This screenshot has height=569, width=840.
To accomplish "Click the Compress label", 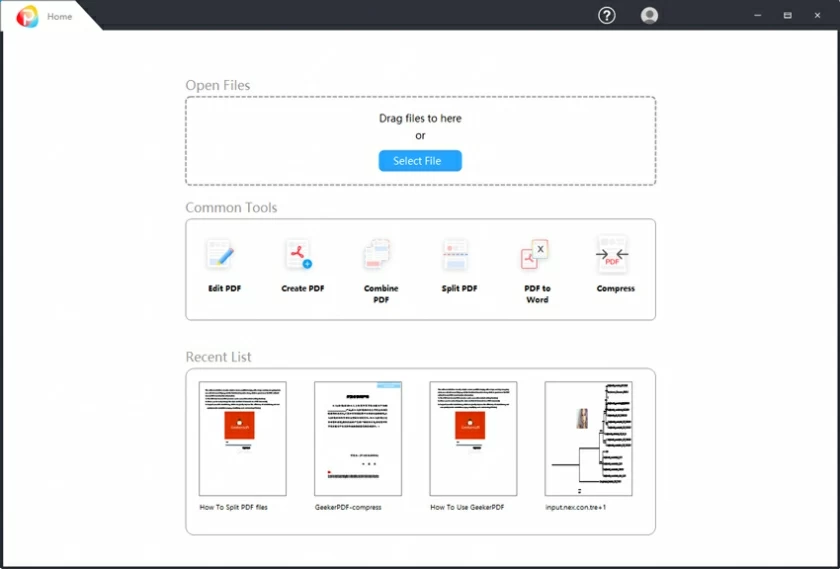I will pos(616,288).
